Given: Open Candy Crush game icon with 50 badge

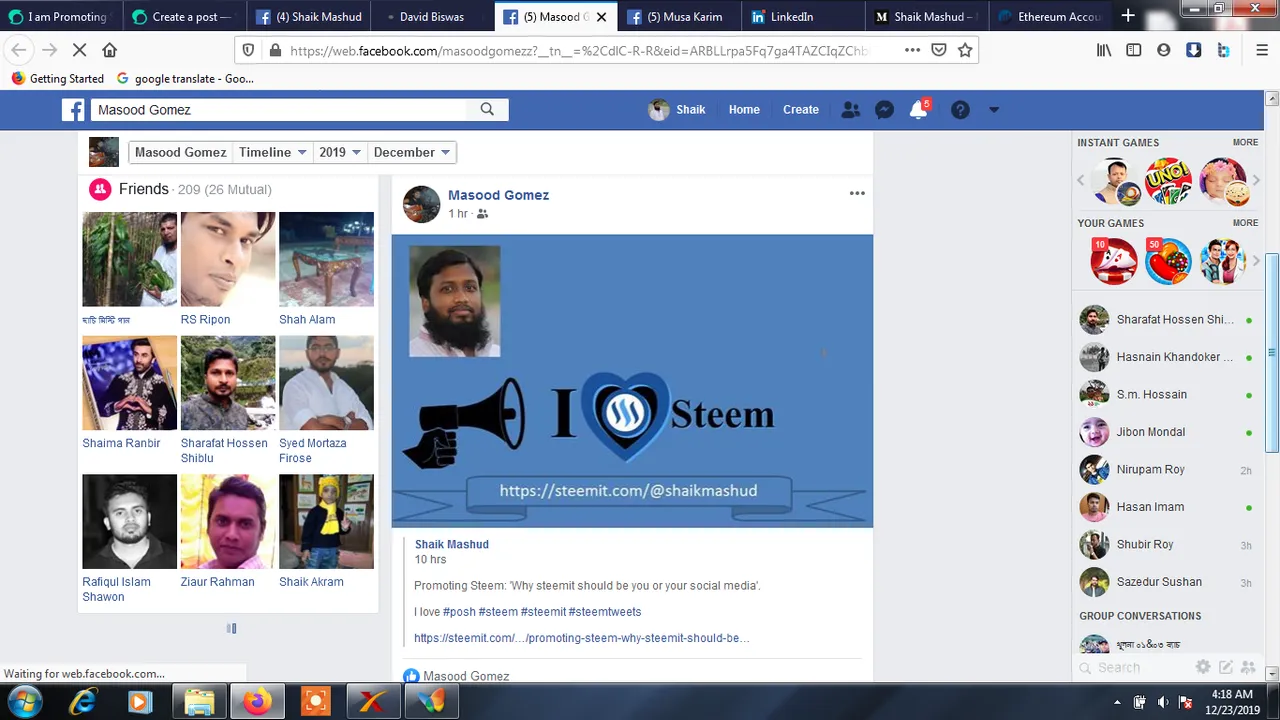Looking at the screenshot, I should pyautogui.click(x=1168, y=262).
